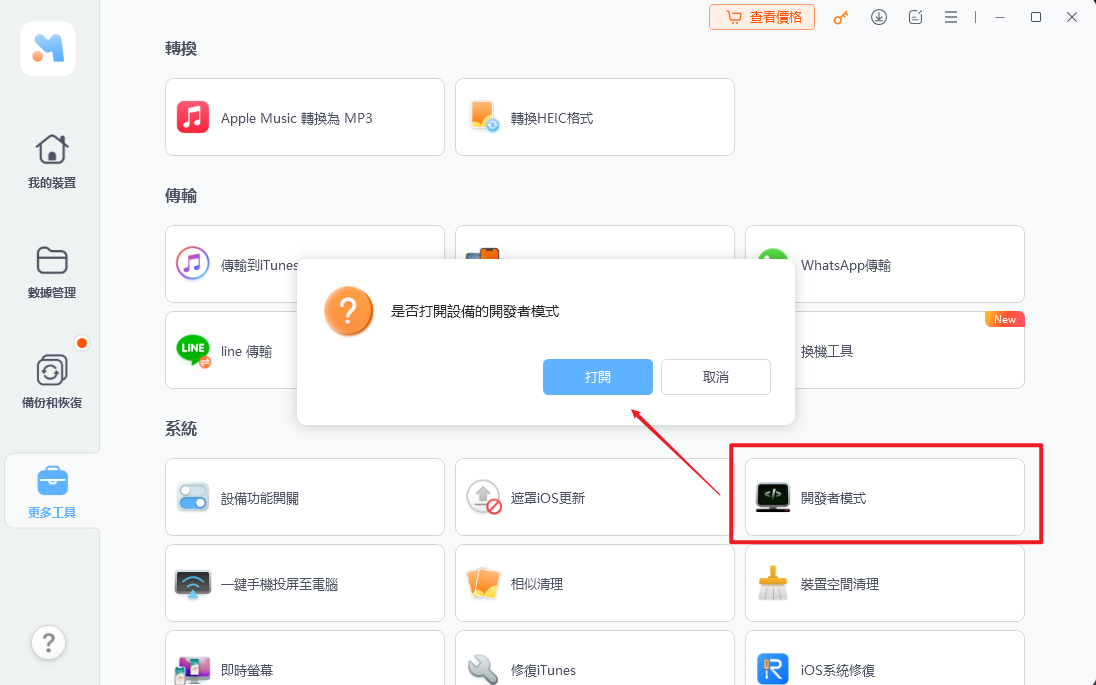The width and height of the screenshot is (1096, 685).
Task: Open the 我的裝置 sidebar tab
Action: click(51, 161)
